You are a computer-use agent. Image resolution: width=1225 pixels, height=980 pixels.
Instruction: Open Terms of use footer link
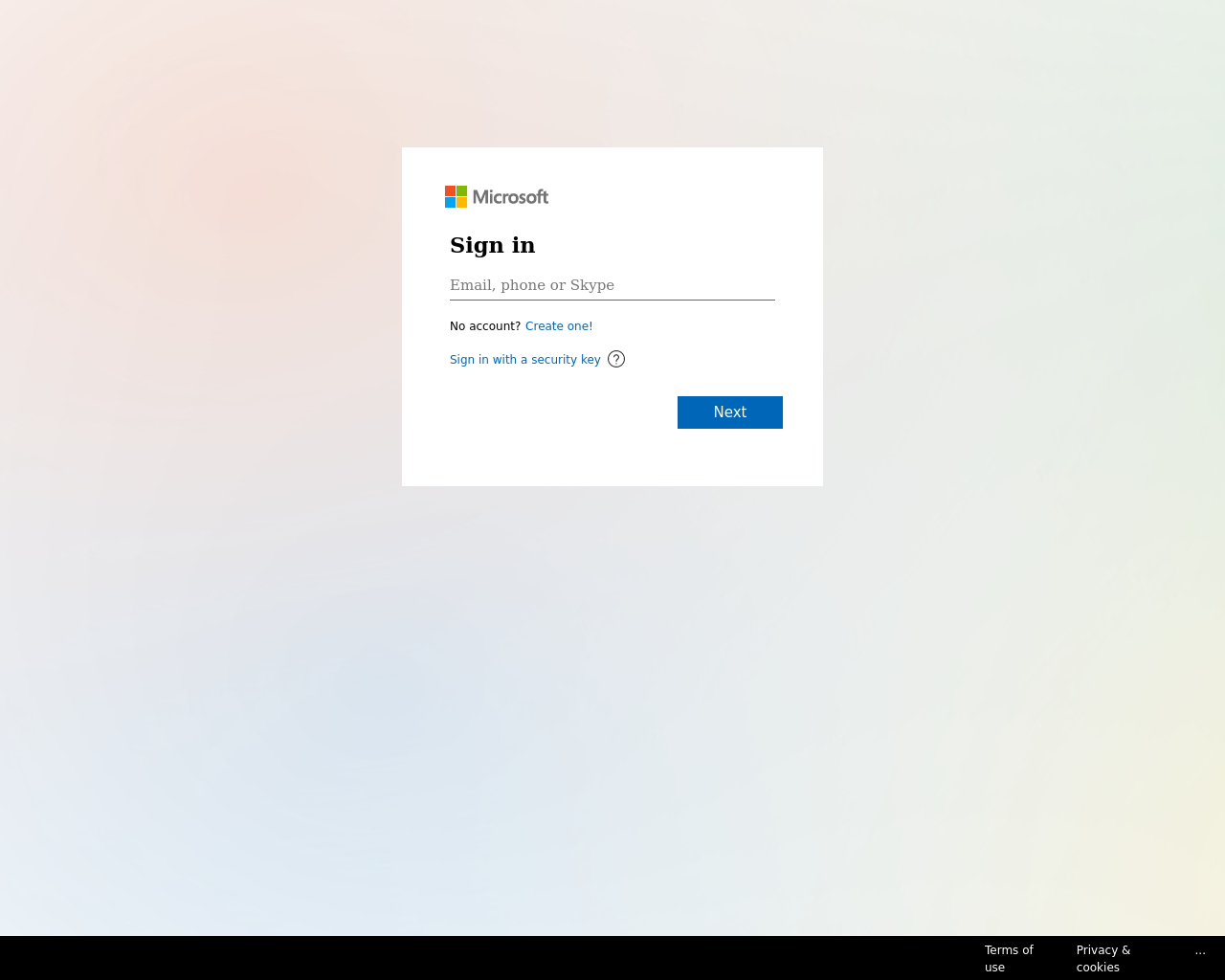pos(1009,958)
